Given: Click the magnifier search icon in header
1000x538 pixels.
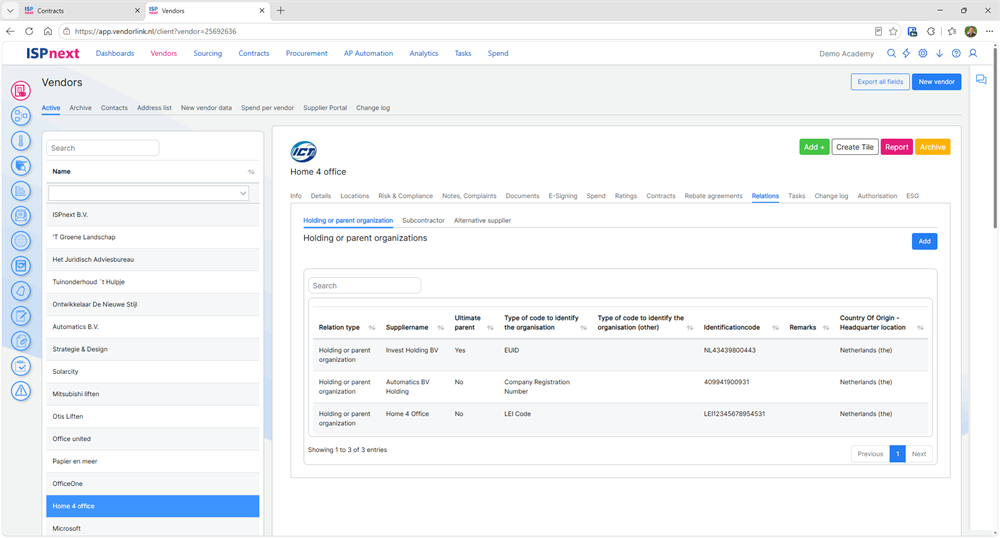Looking at the screenshot, I should [x=891, y=54].
